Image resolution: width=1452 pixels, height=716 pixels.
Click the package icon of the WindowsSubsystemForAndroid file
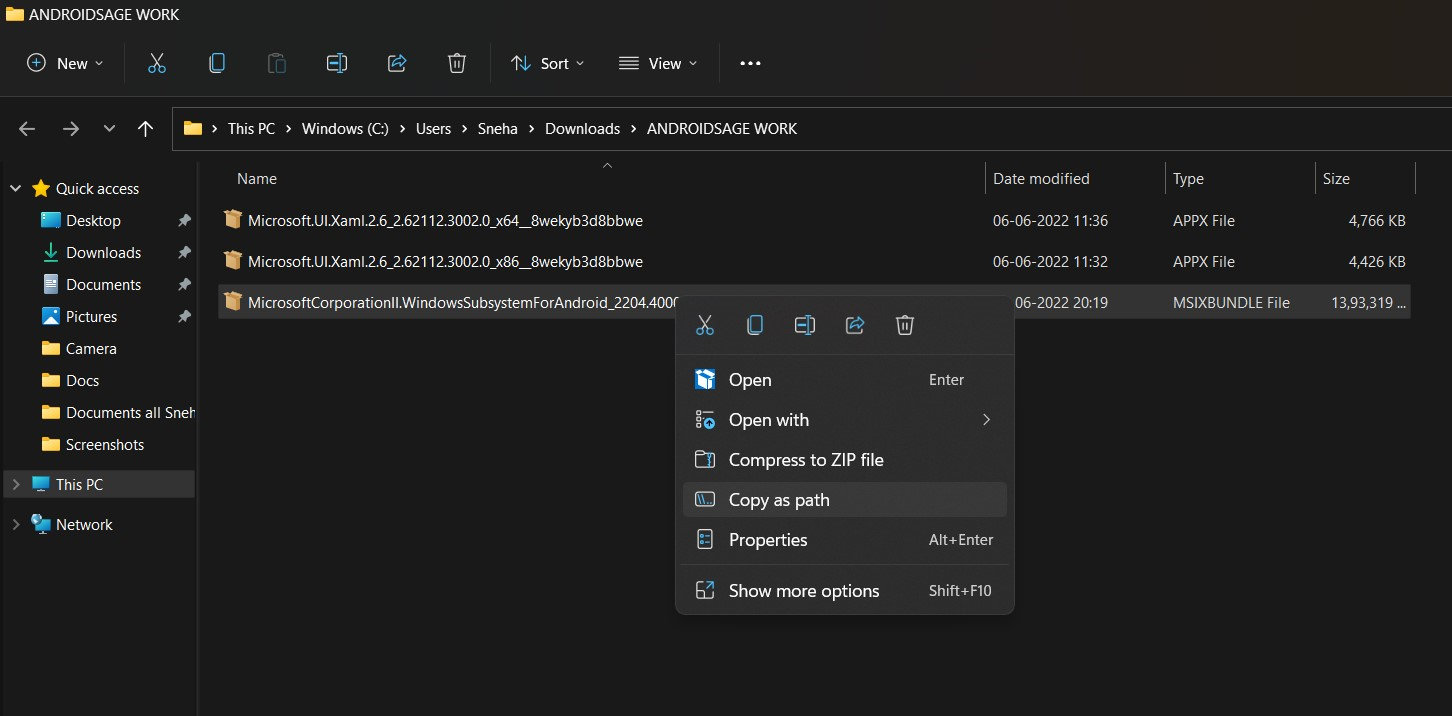(233, 301)
